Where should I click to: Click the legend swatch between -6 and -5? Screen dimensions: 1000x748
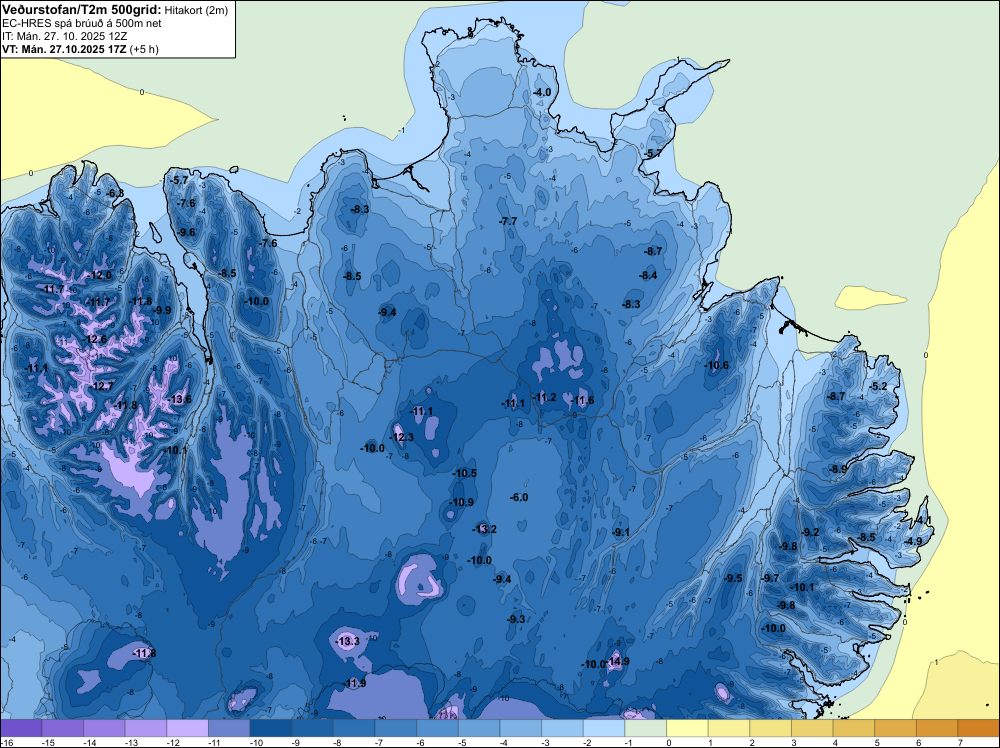(438, 728)
